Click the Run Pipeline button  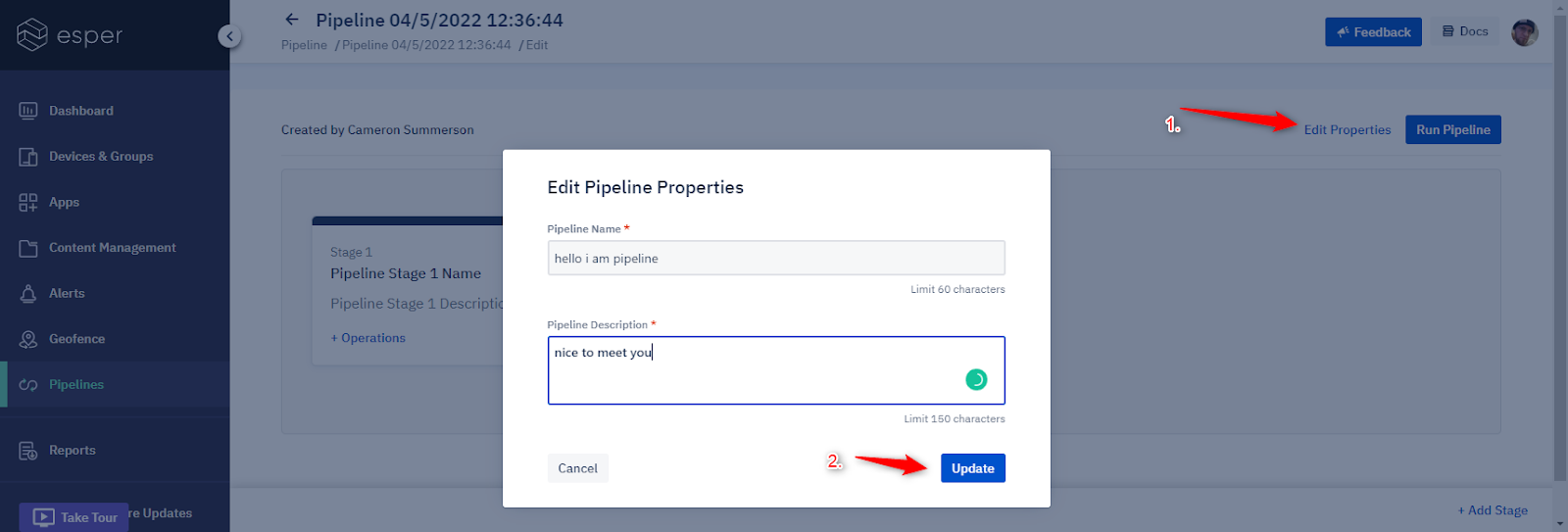tap(1452, 129)
